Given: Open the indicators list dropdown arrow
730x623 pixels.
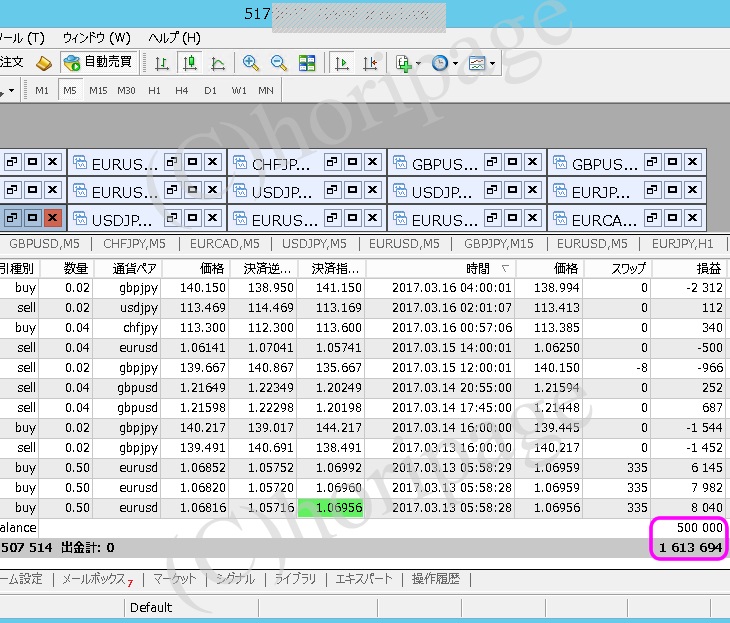Looking at the screenshot, I should coord(418,63).
